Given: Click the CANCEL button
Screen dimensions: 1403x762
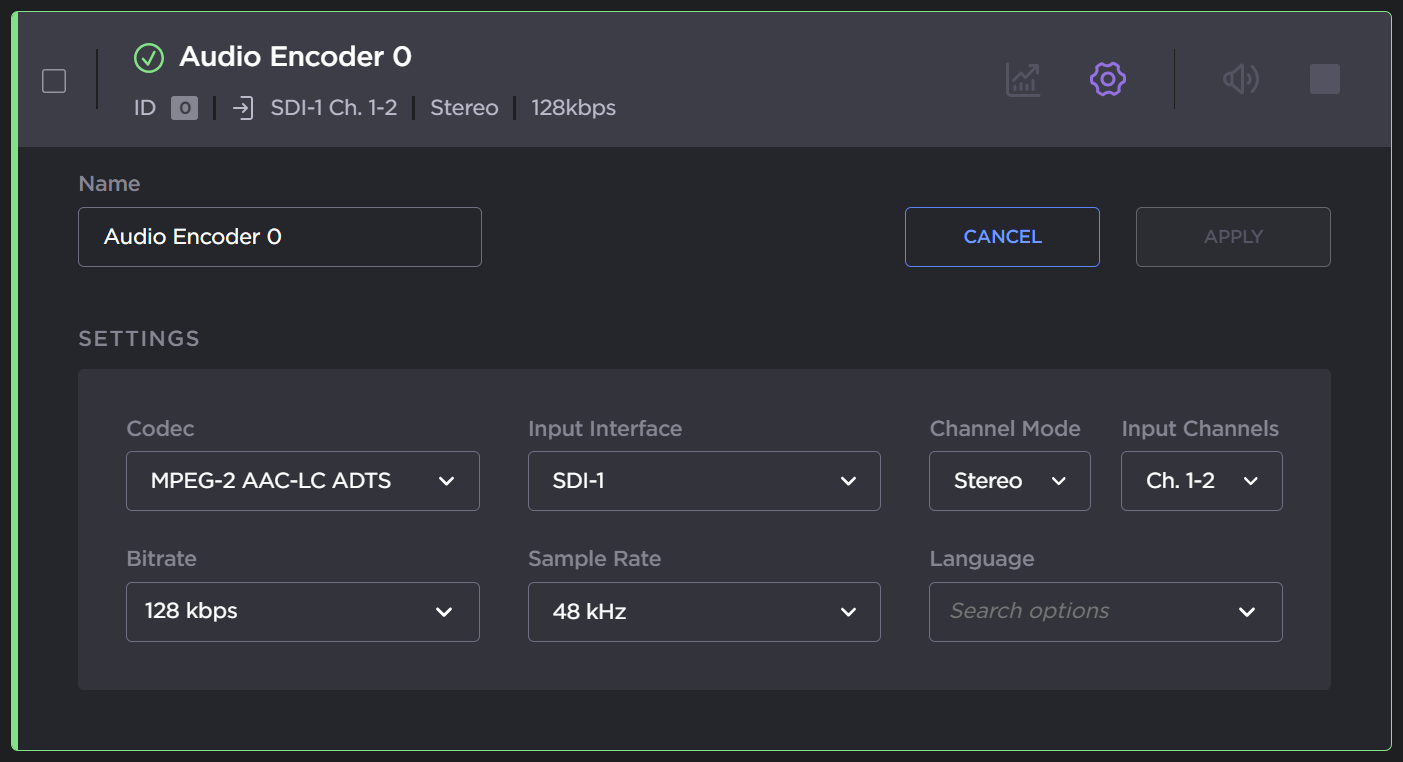Looking at the screenshot, I should [x=1002, y=237].
